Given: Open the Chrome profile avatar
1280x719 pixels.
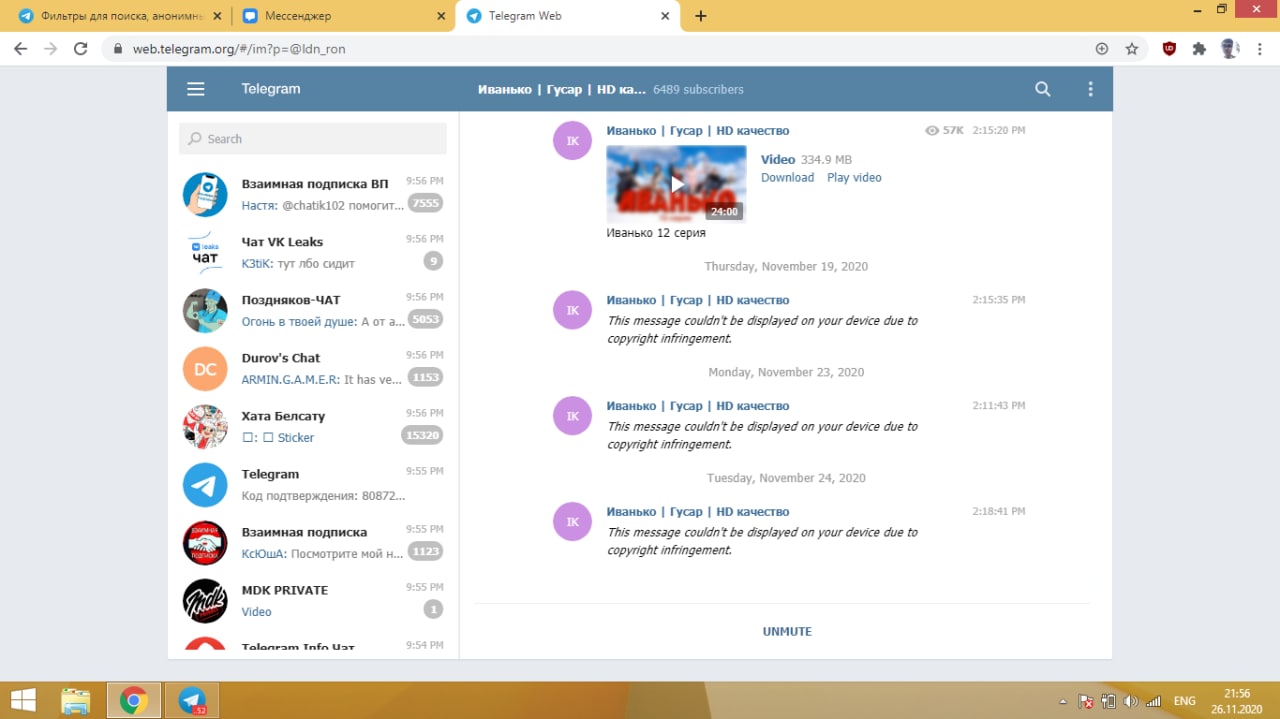Looking at the screenshot, I should (x=1230, y=48).
